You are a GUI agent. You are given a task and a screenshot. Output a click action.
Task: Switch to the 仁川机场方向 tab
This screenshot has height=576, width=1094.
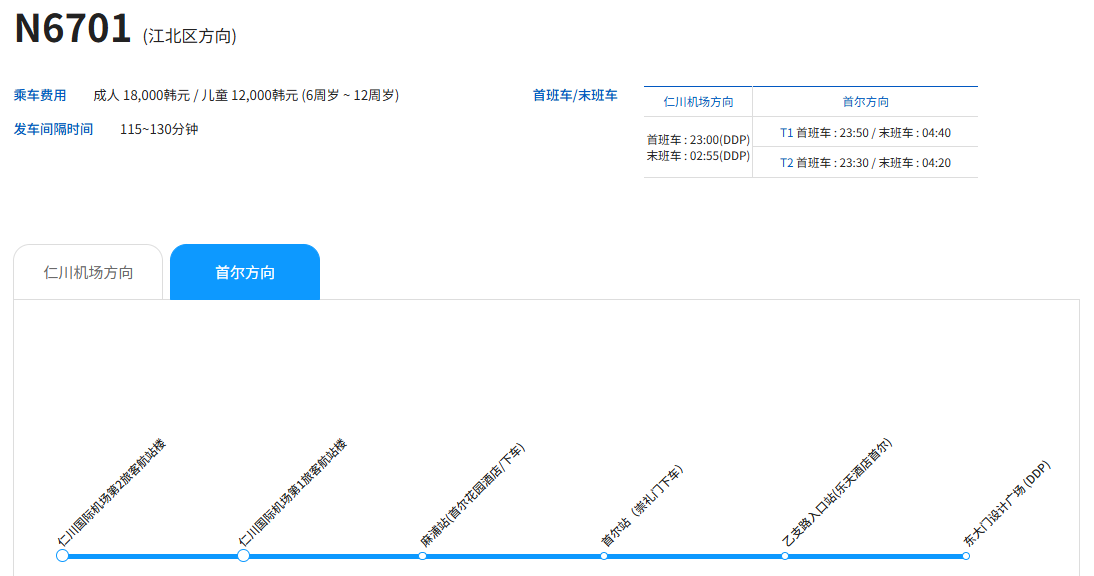[88, 272]
